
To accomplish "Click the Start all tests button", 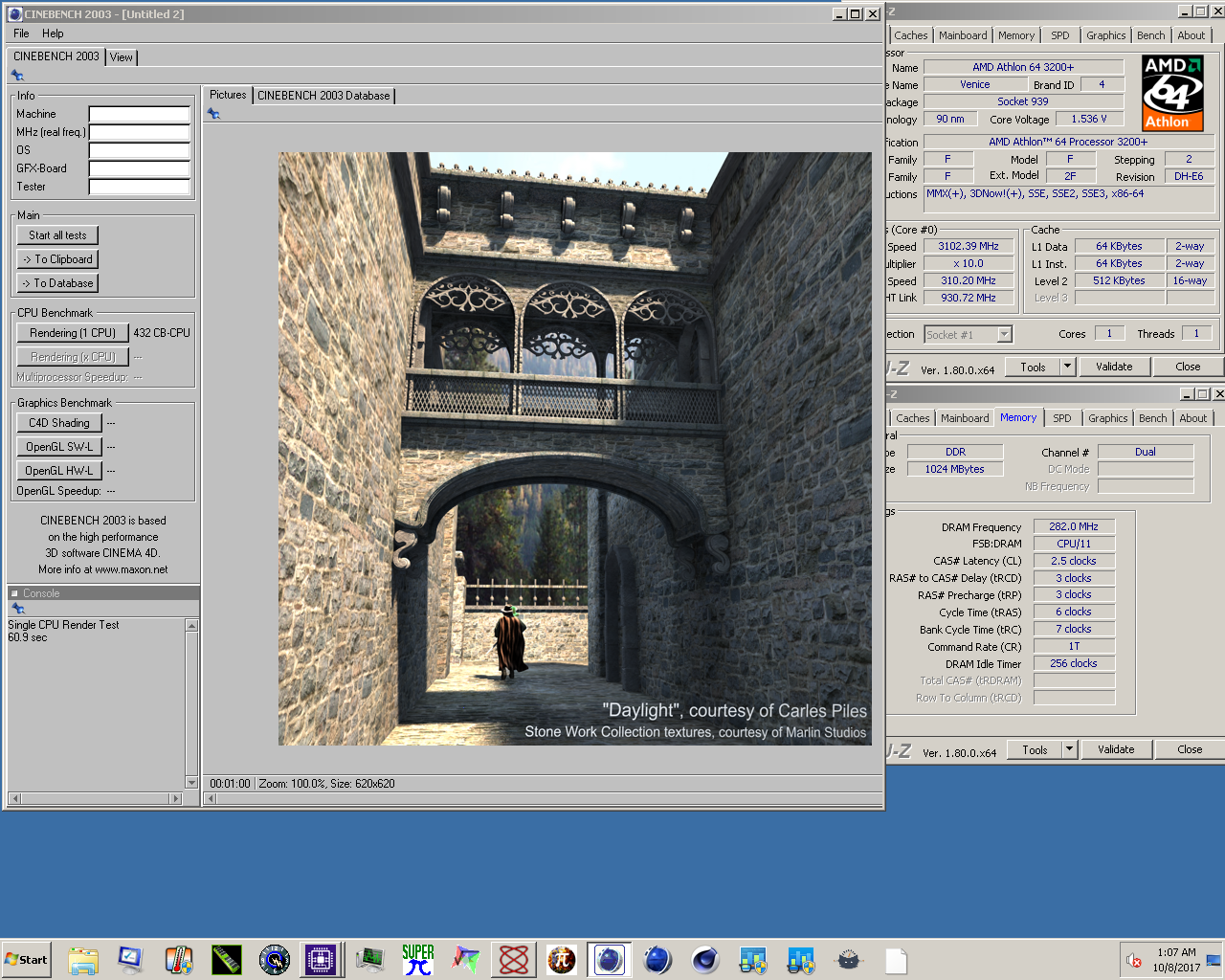I will point(57,235).
